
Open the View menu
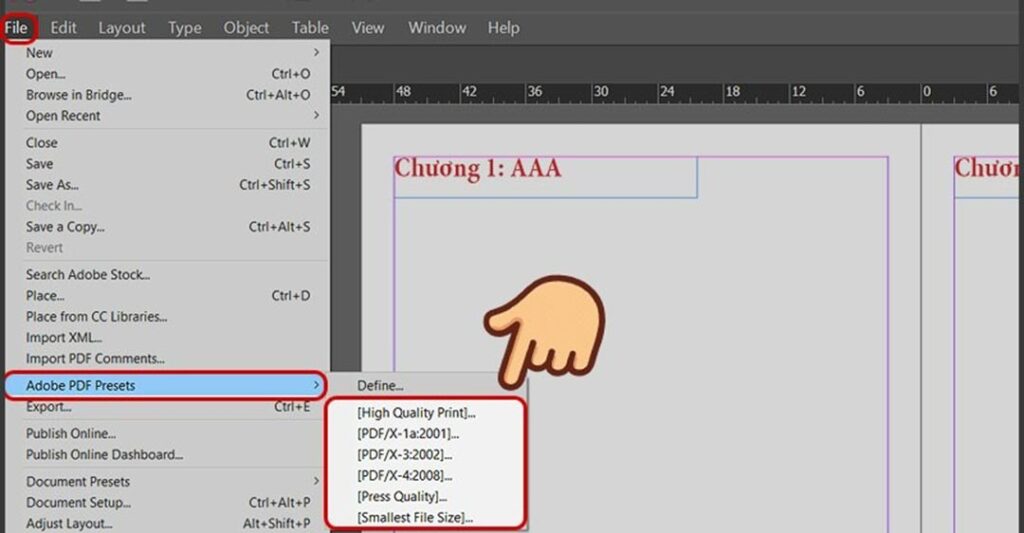368,28
